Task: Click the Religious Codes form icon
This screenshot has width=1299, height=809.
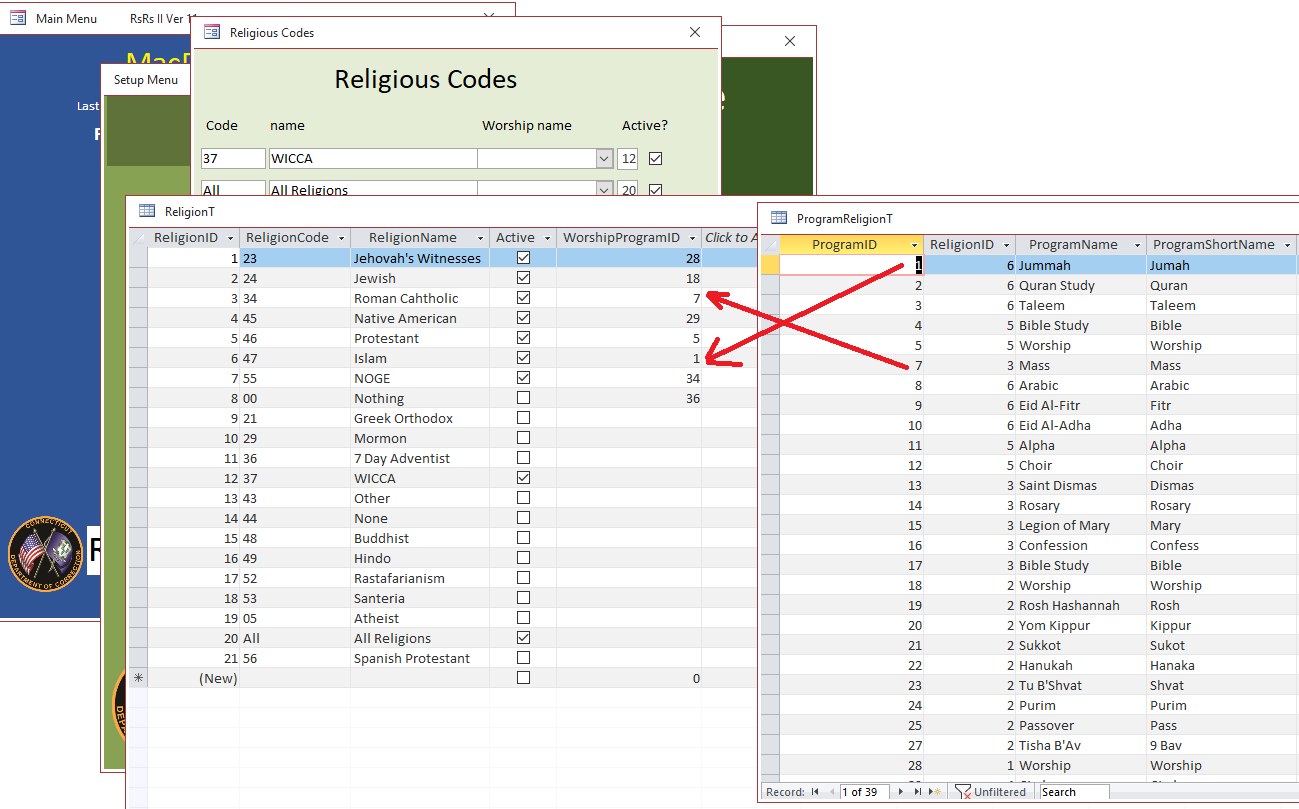Action: (x=212, y=32)
